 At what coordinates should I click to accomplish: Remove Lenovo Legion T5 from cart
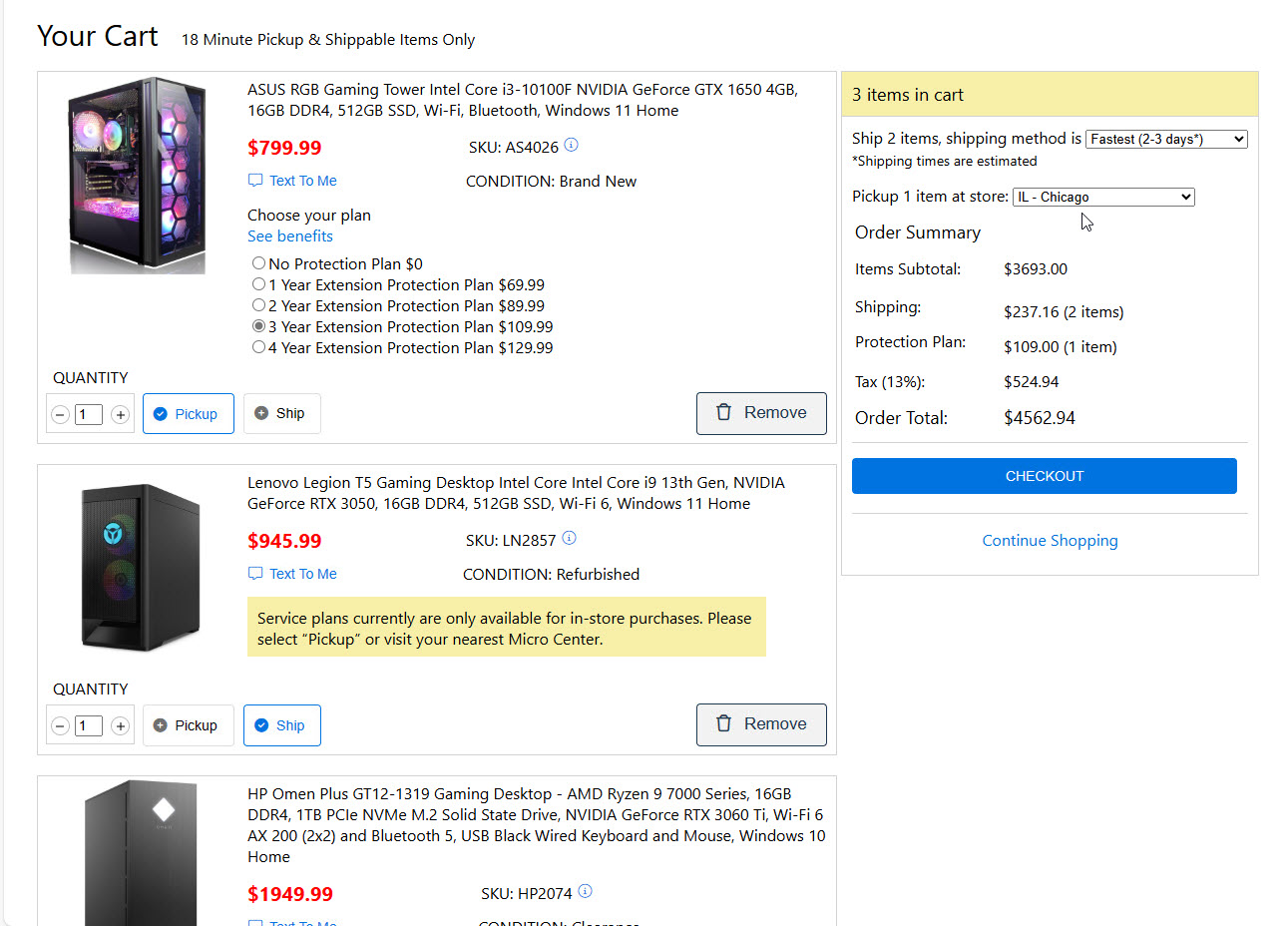pos(760,724)
